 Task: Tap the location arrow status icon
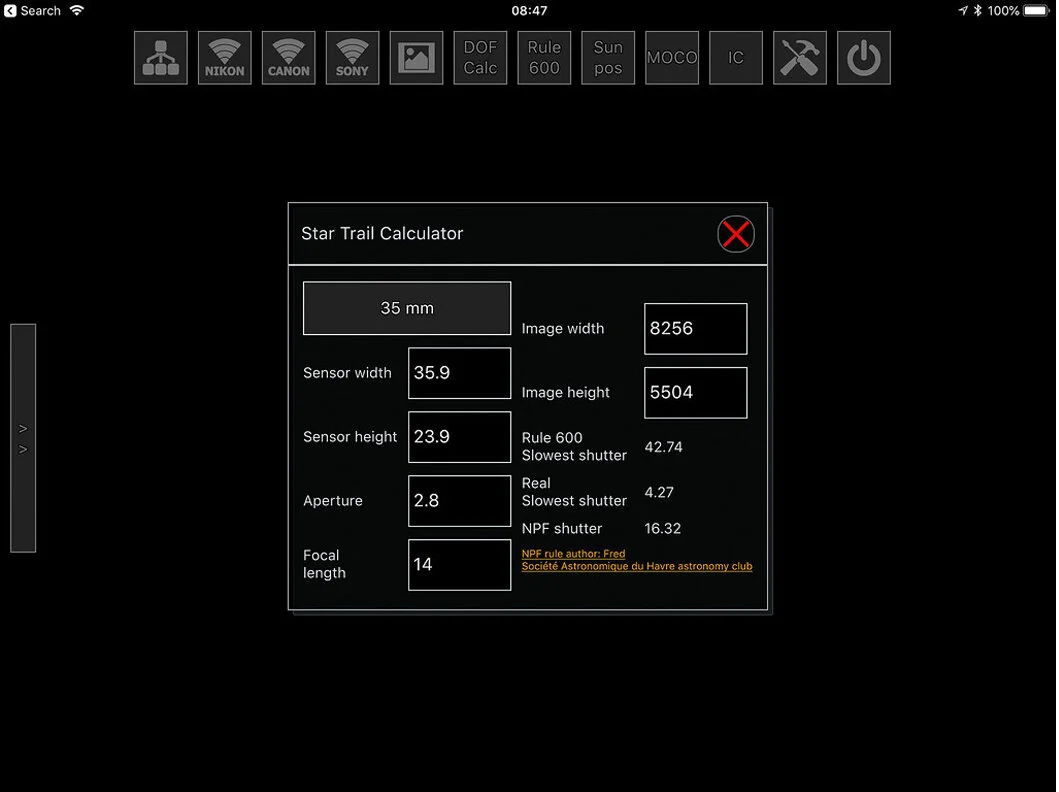coord(963,11)
